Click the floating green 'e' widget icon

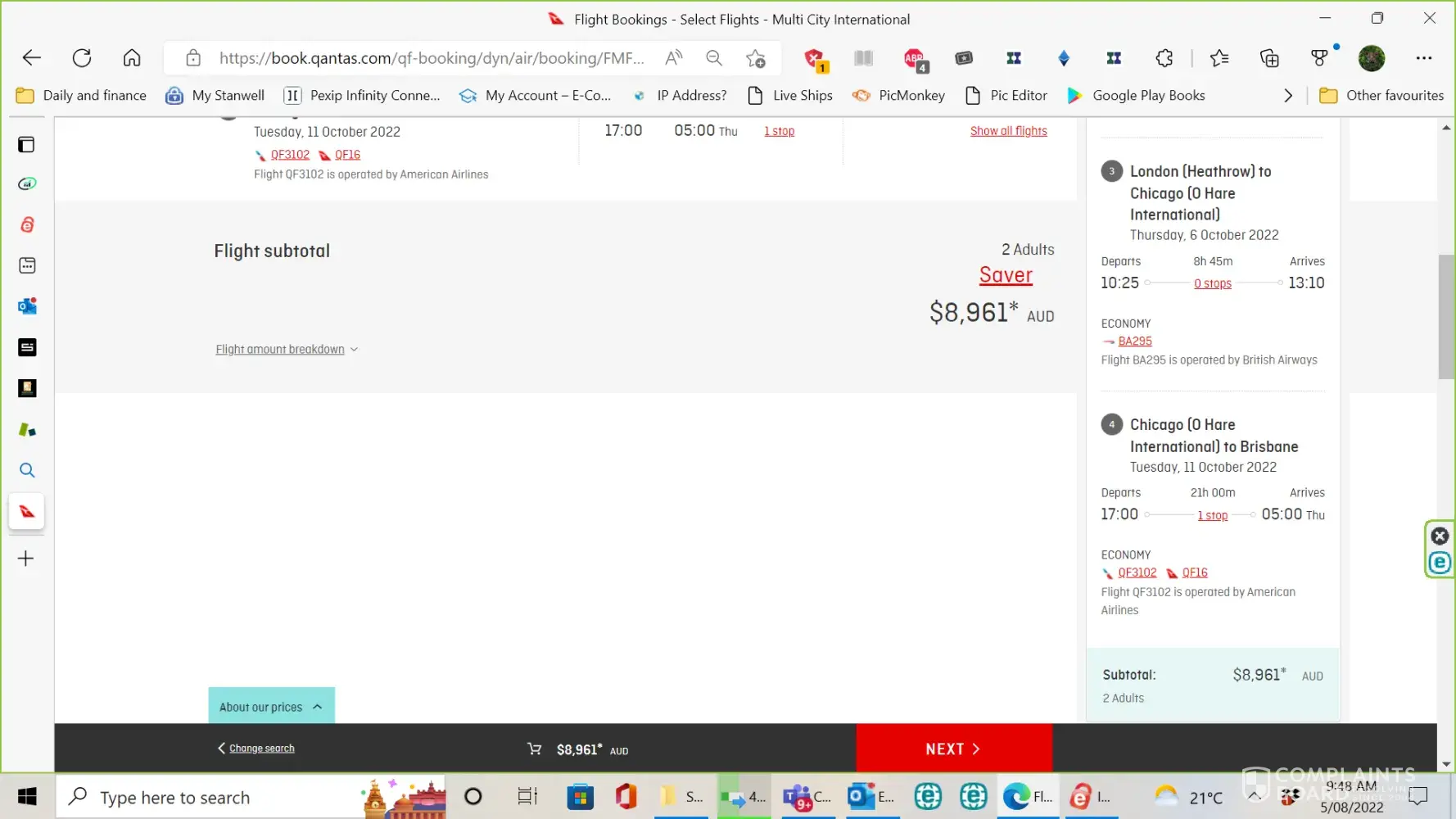tap(1440, 563)
